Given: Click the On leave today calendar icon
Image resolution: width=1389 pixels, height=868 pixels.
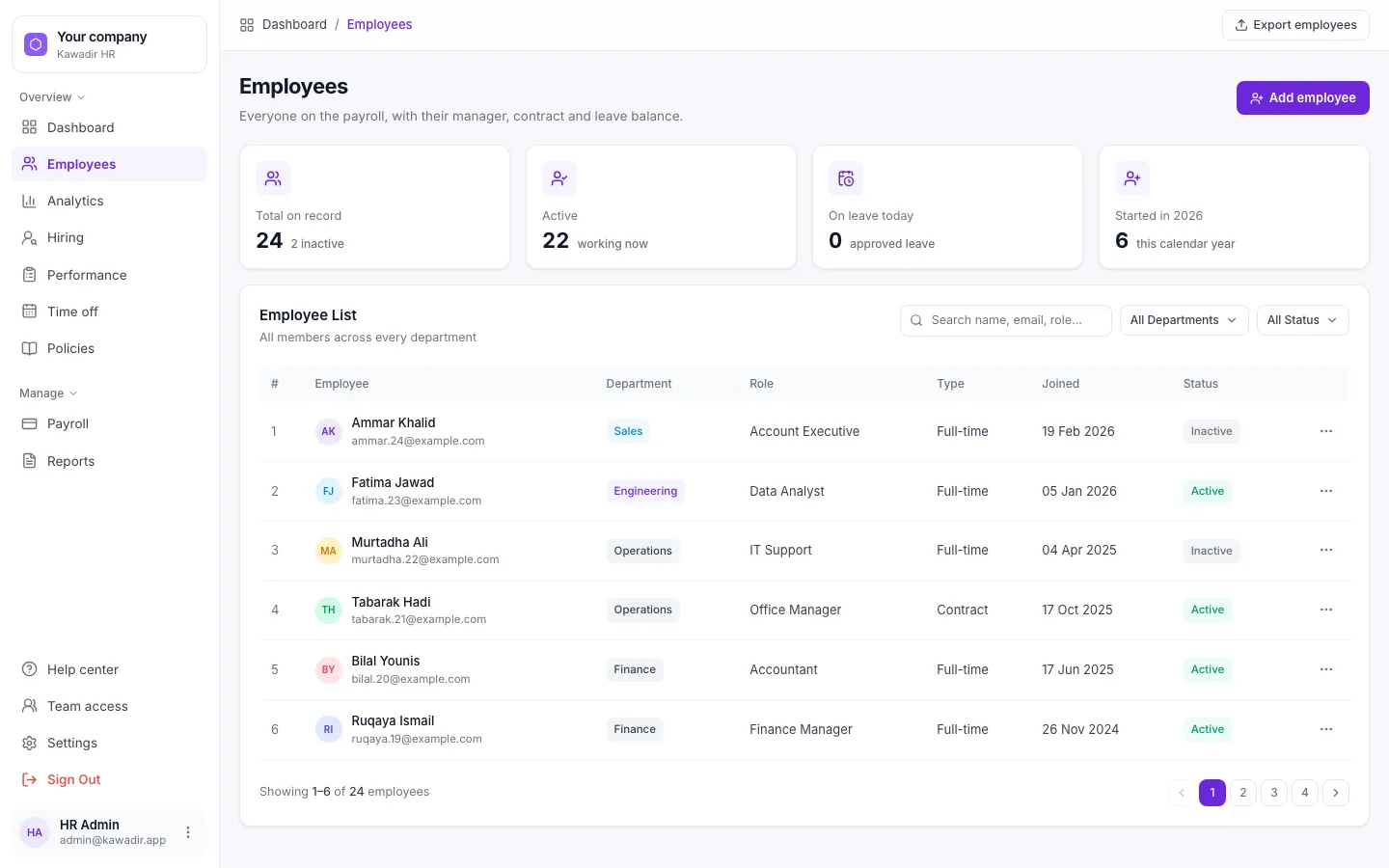Looking at the screenshot, I should click(x=846, y=178).
